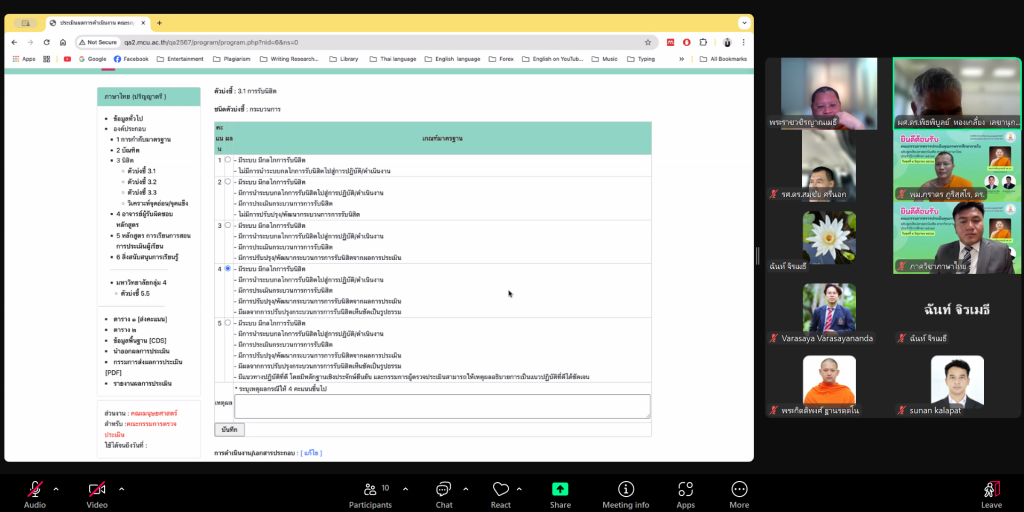Select Varasaya Varasayananda's video tile
This screenshot has height=512, width=1024.
tap(829, 308)
